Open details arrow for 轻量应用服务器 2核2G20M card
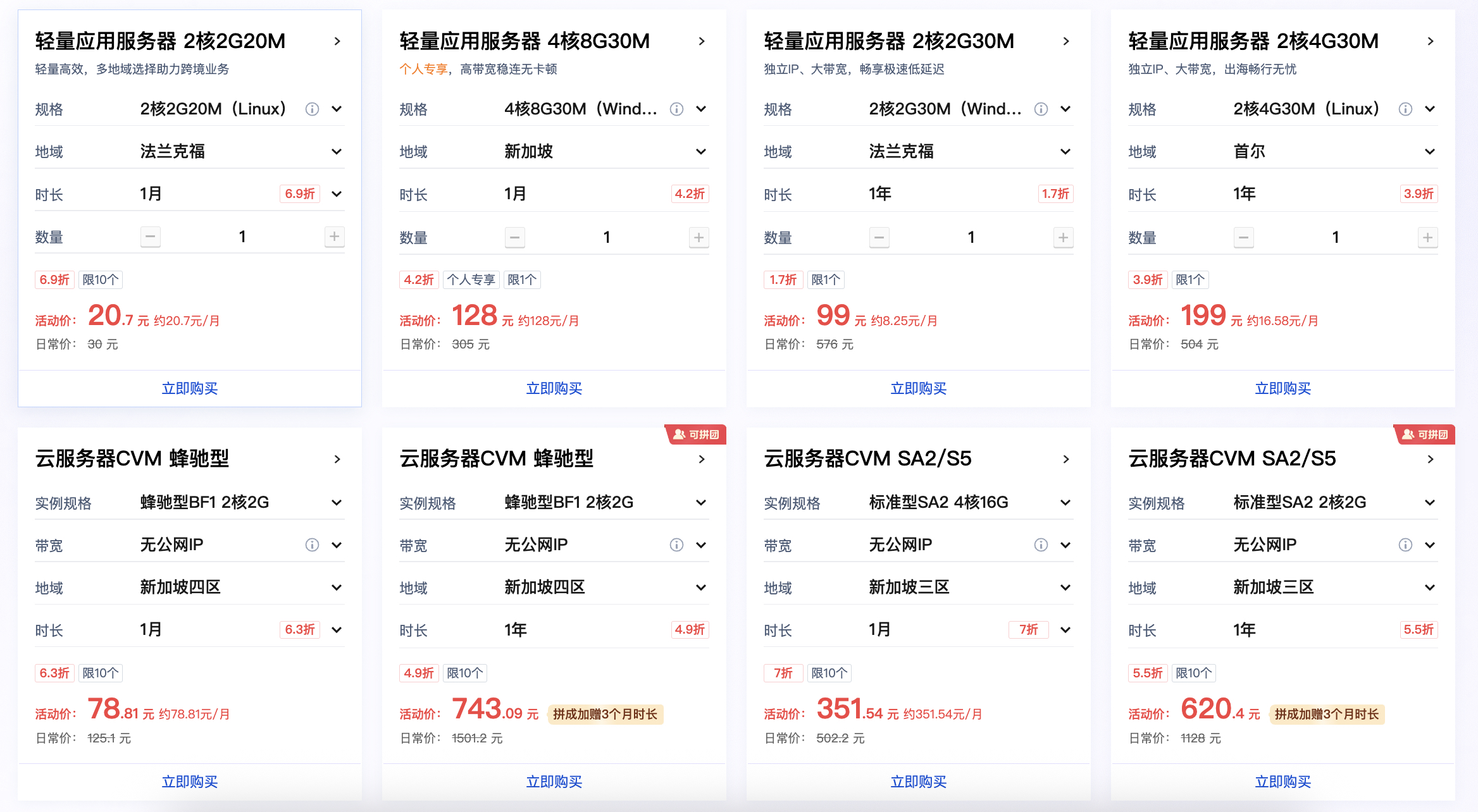The height and width of the screenshot is (812, 1478). (x=337, y=41)
